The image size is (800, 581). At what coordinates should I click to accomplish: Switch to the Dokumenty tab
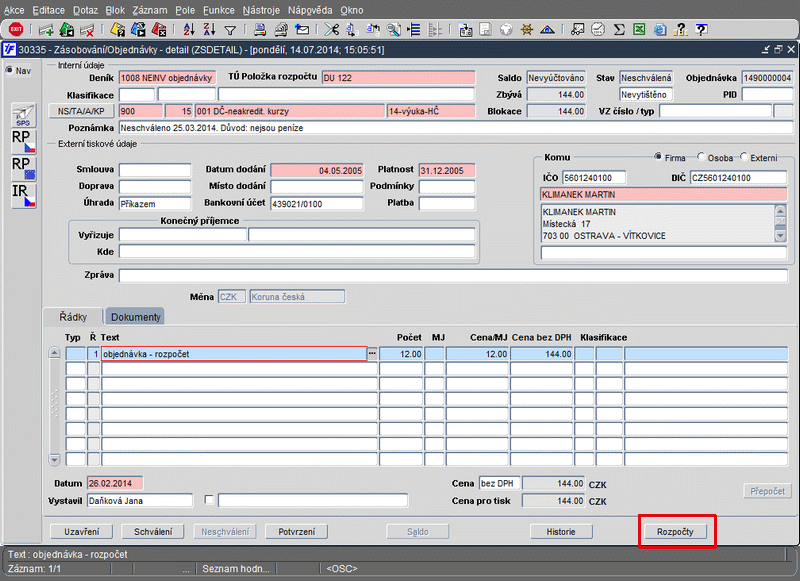click(136, 317)
